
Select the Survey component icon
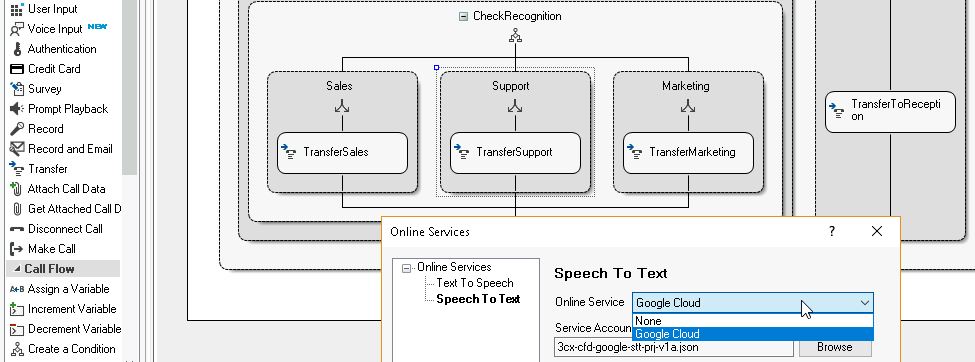[x=17, y=88]
